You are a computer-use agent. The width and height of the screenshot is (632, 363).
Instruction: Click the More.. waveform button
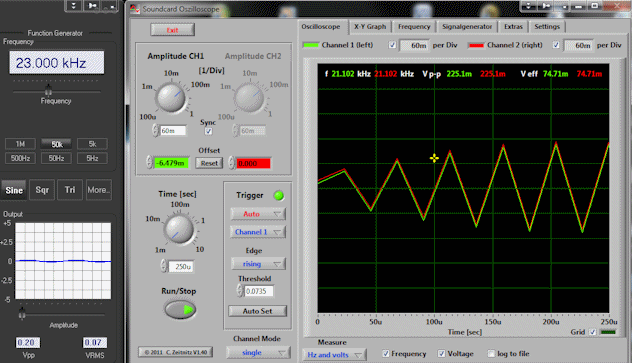point(99,190)
